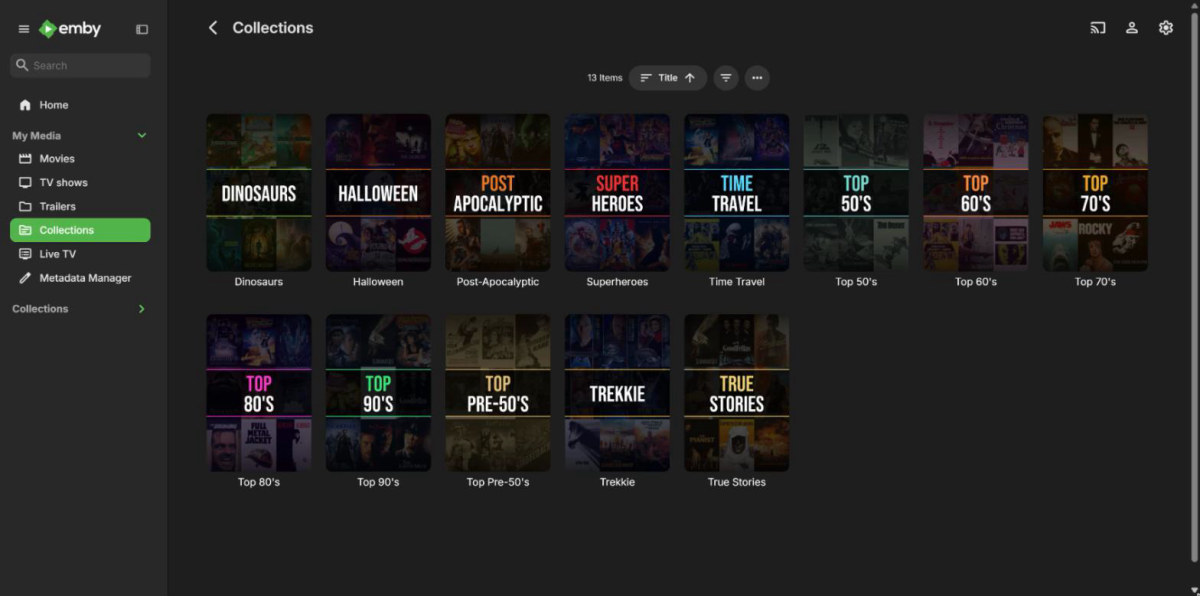Click the Top 70's title text
The height and width of the screenshot is (596, 1200).
[x=1095, y=282]
